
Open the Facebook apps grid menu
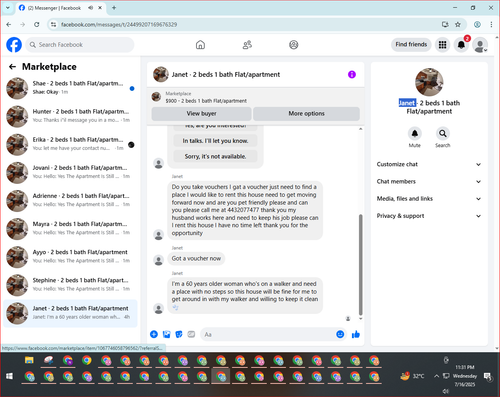442,45
